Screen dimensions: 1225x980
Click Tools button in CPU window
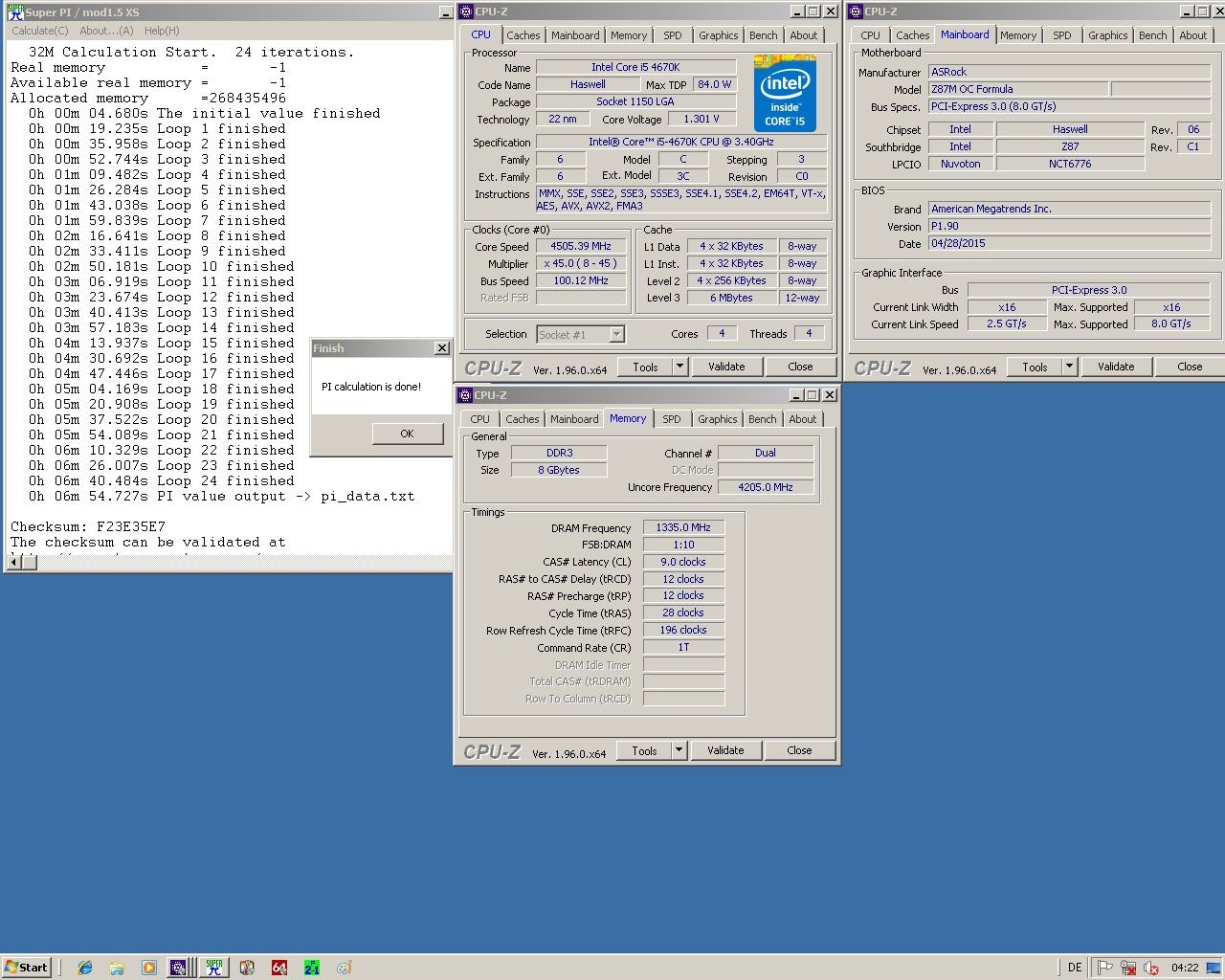coord(645,367)
